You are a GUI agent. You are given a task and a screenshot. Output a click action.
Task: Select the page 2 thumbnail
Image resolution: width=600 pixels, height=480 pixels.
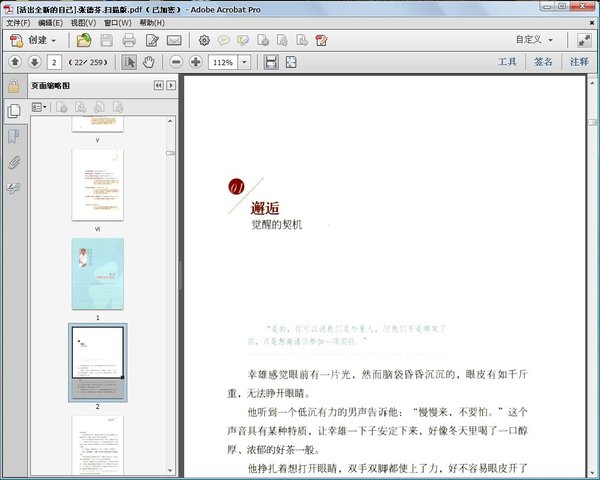98,362
